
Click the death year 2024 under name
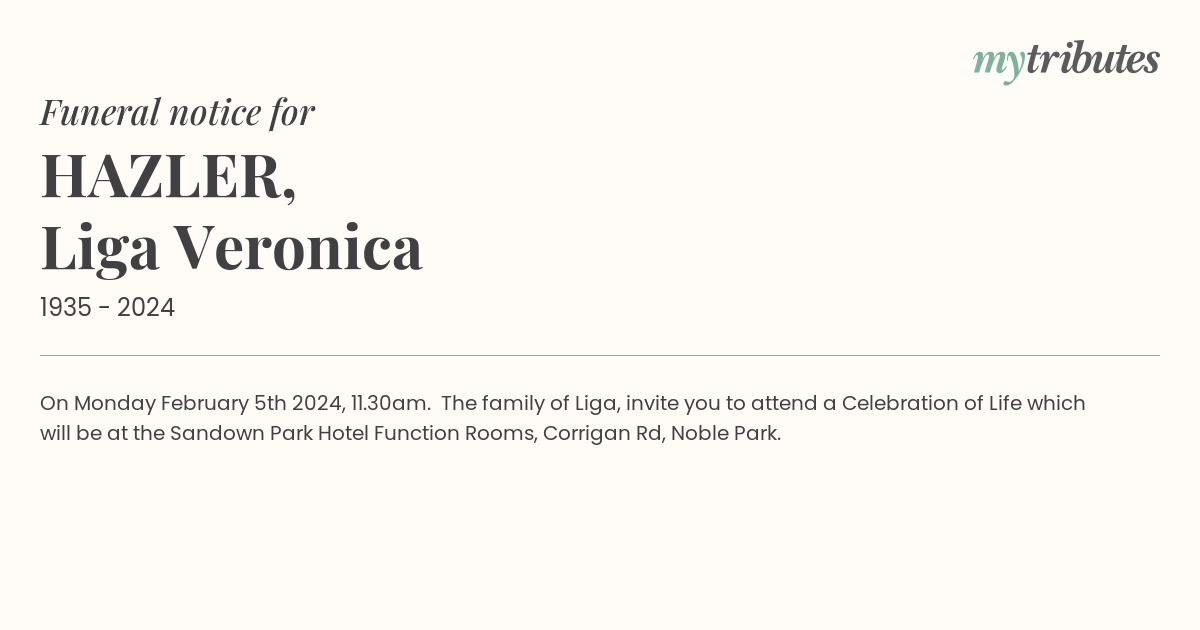click(x=146, y=308)
